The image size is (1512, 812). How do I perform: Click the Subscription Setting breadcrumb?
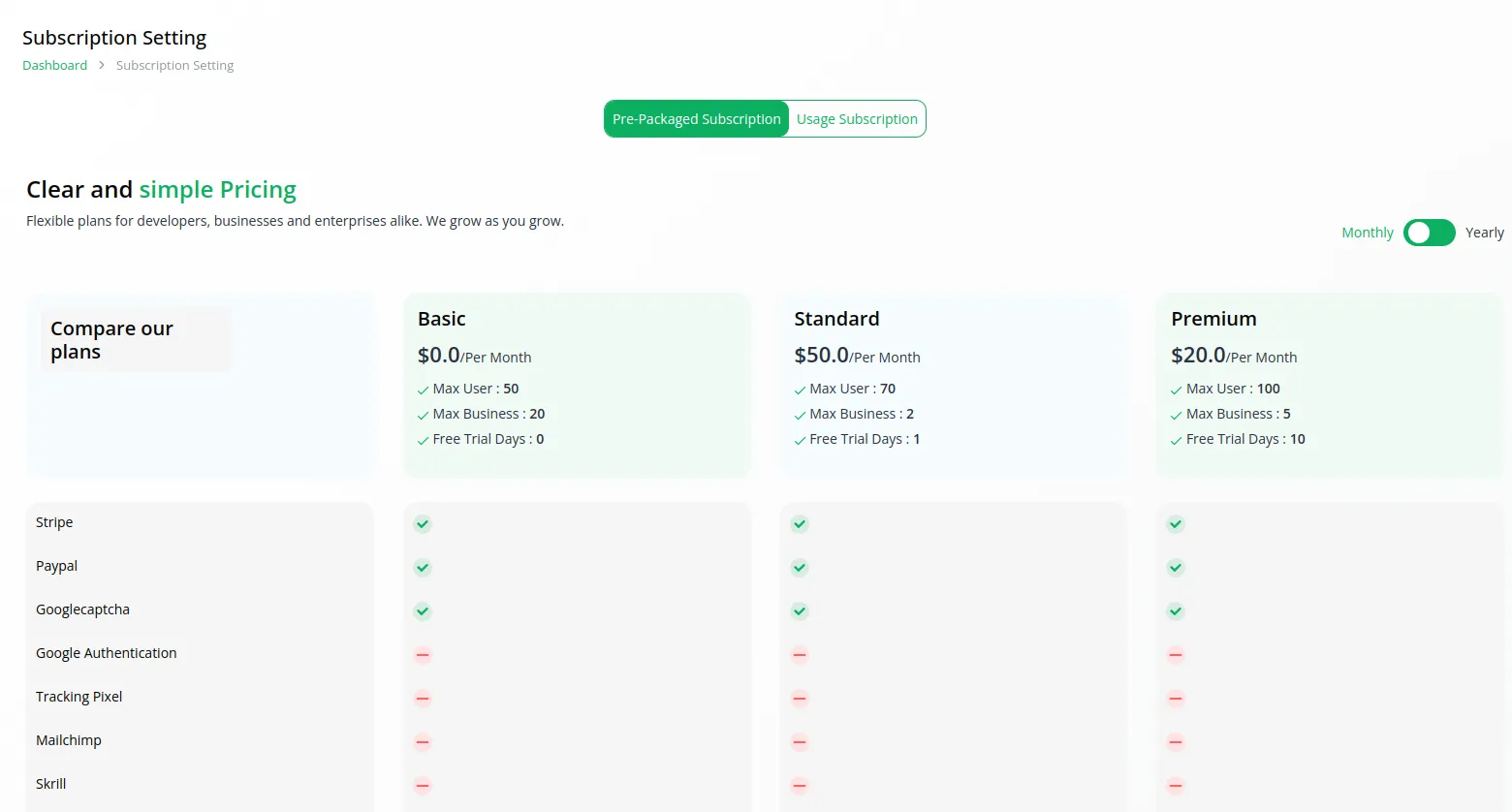click(x=174, y=65)
